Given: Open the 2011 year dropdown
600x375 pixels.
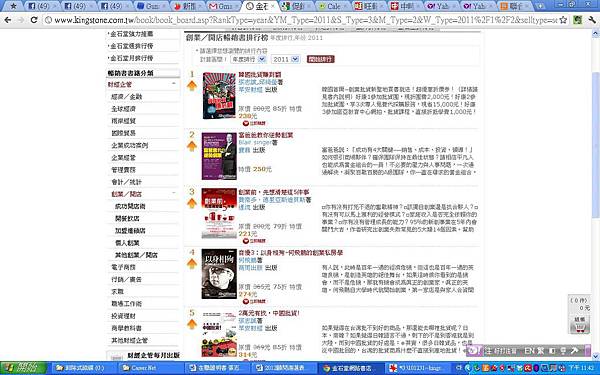Looking at the screenshot, I should (285, 59).
